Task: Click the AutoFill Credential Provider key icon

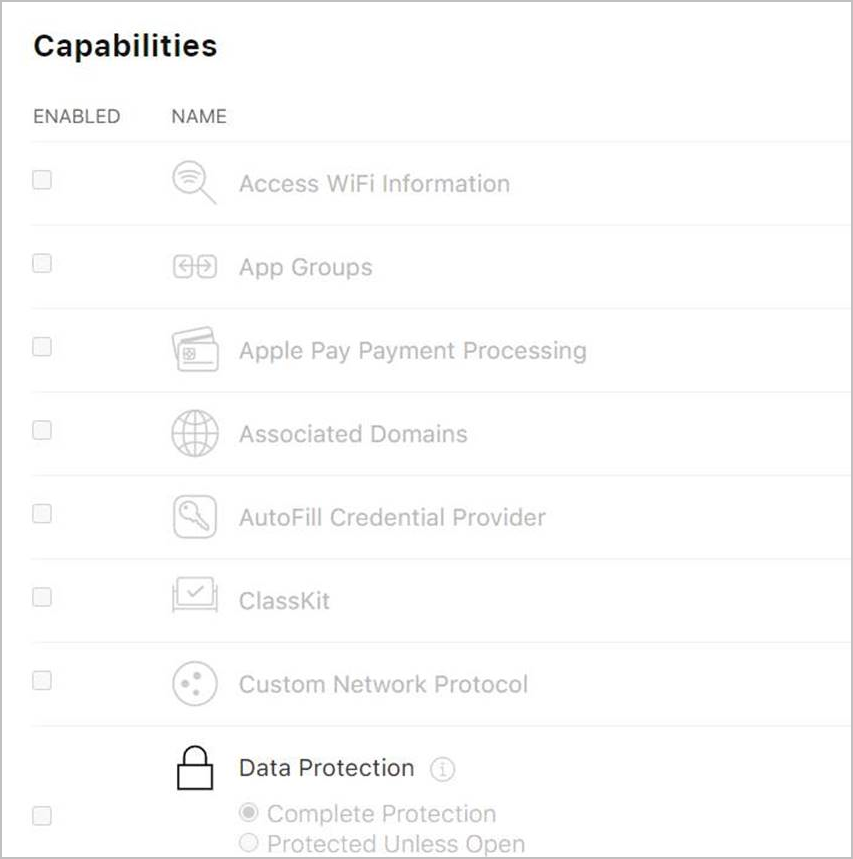Action: tap(195, 517)
